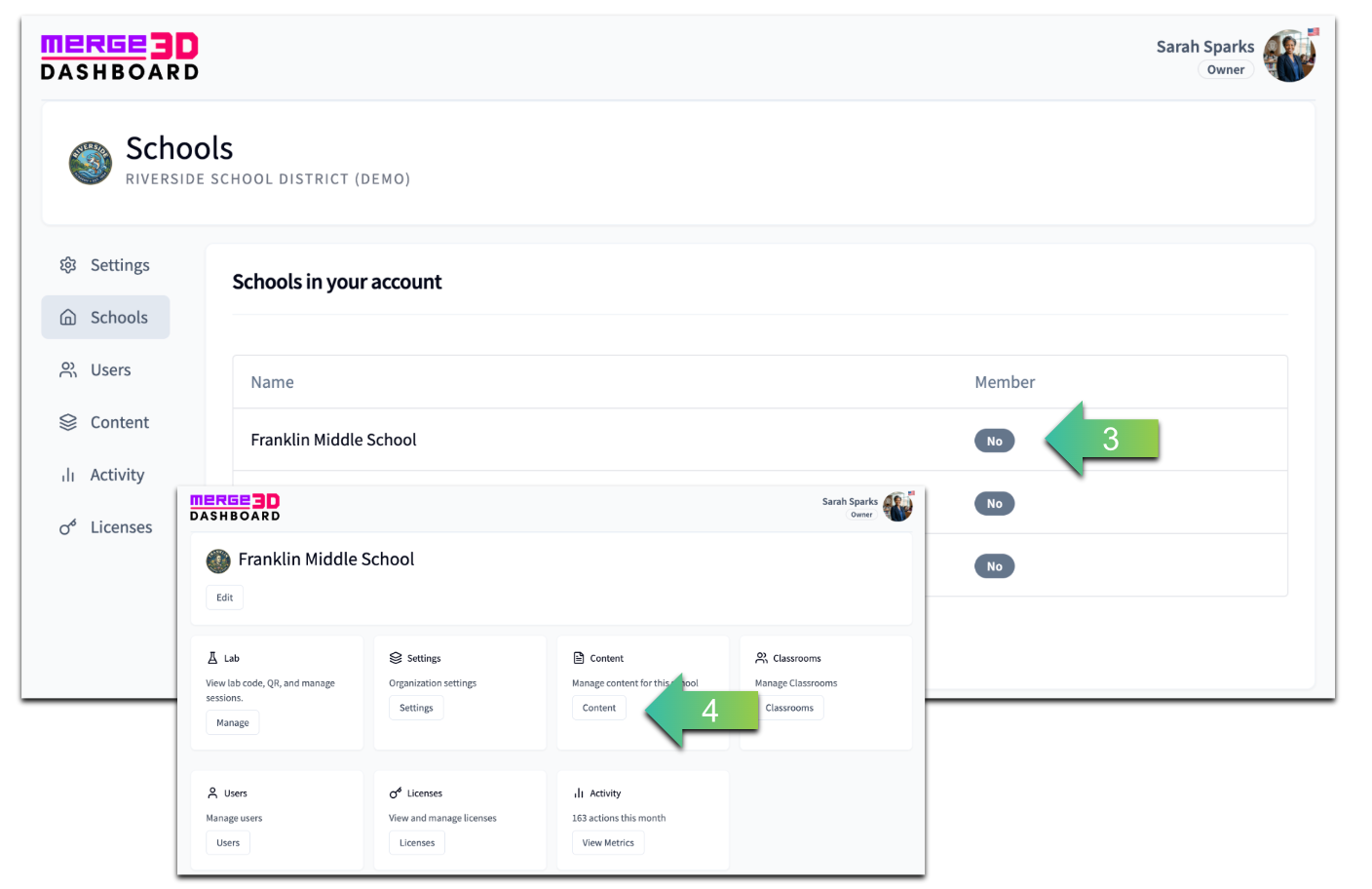The image size is (1372, 889).
Task: Open Content from the left sidebar
Action: (105, 422)
